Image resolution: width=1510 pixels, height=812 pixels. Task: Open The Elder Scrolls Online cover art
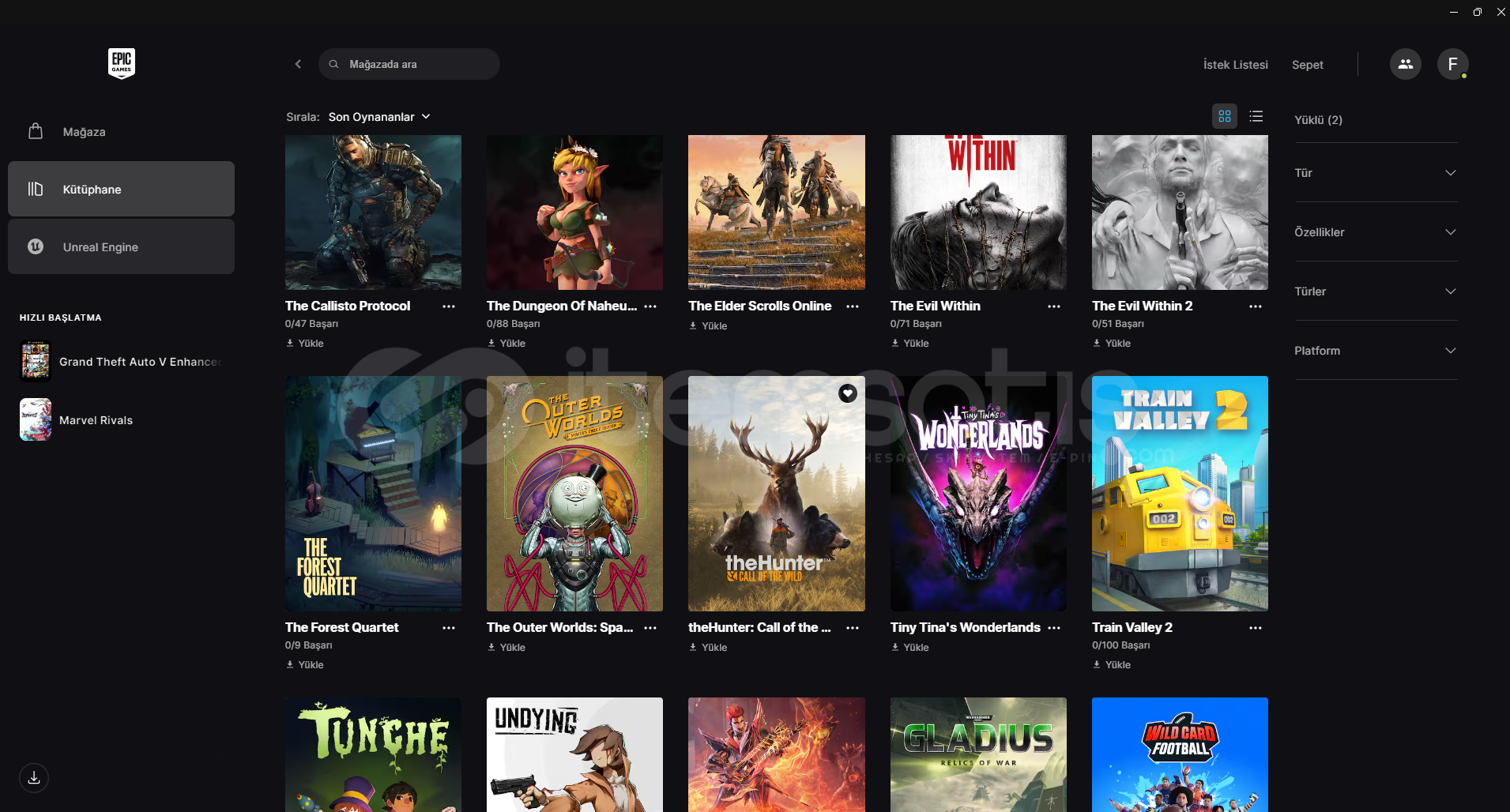[x=777, y=212]
